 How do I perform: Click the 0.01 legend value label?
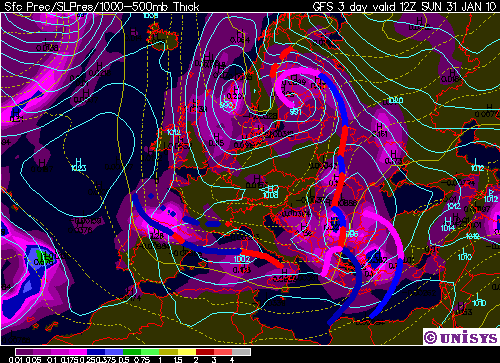[x=15, y=360]
